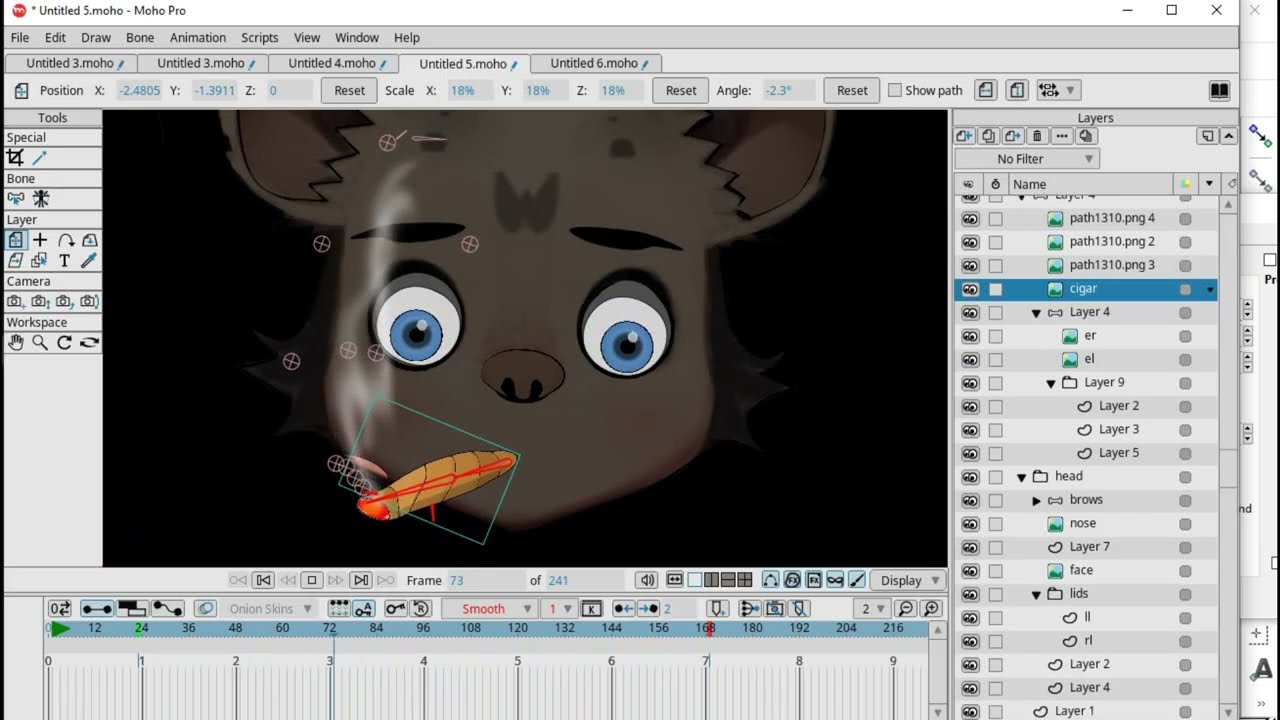
Task: Enable the Show path checkbox
Action: coord(895,90)
